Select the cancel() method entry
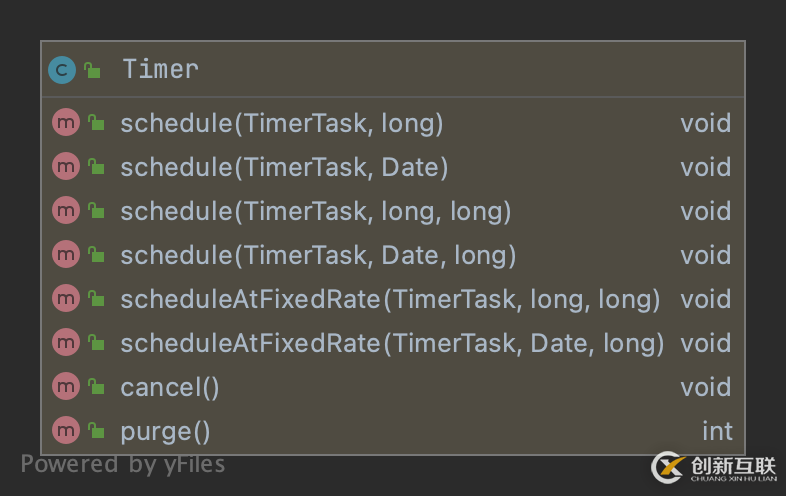The width and height of the screenshot is (786, 496). (393, 387)
